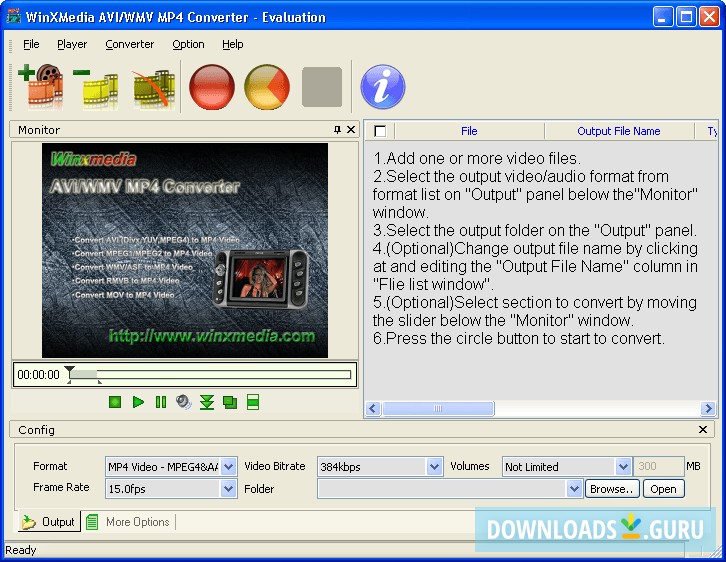Click the application icon in title bar

tap(13, 17)
